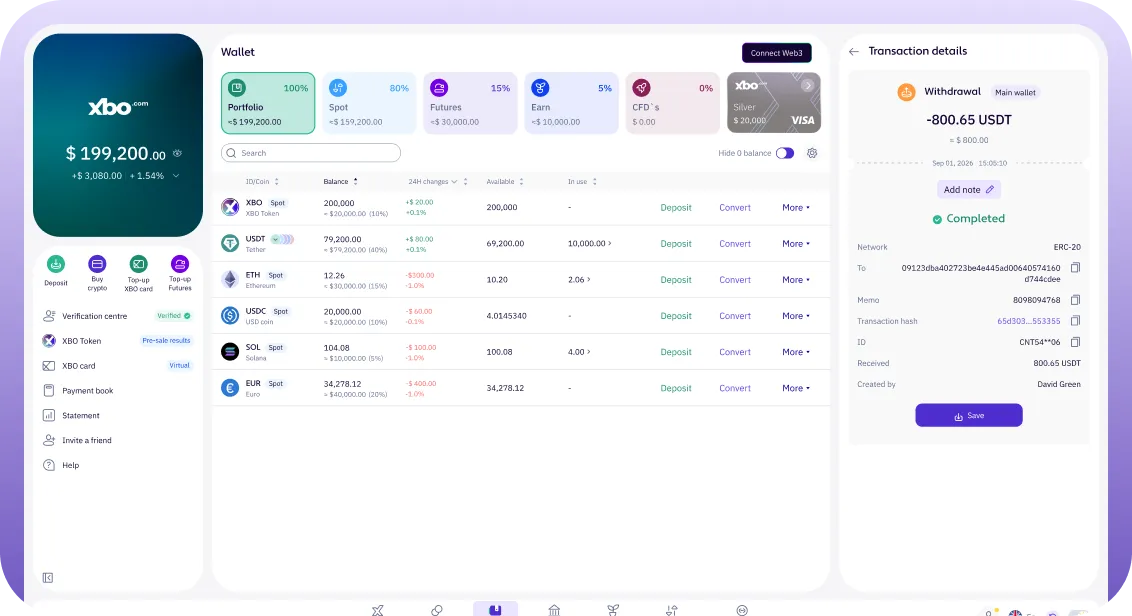Copy the Memo value
The image size is (1132, 616).
point(1075,300)
